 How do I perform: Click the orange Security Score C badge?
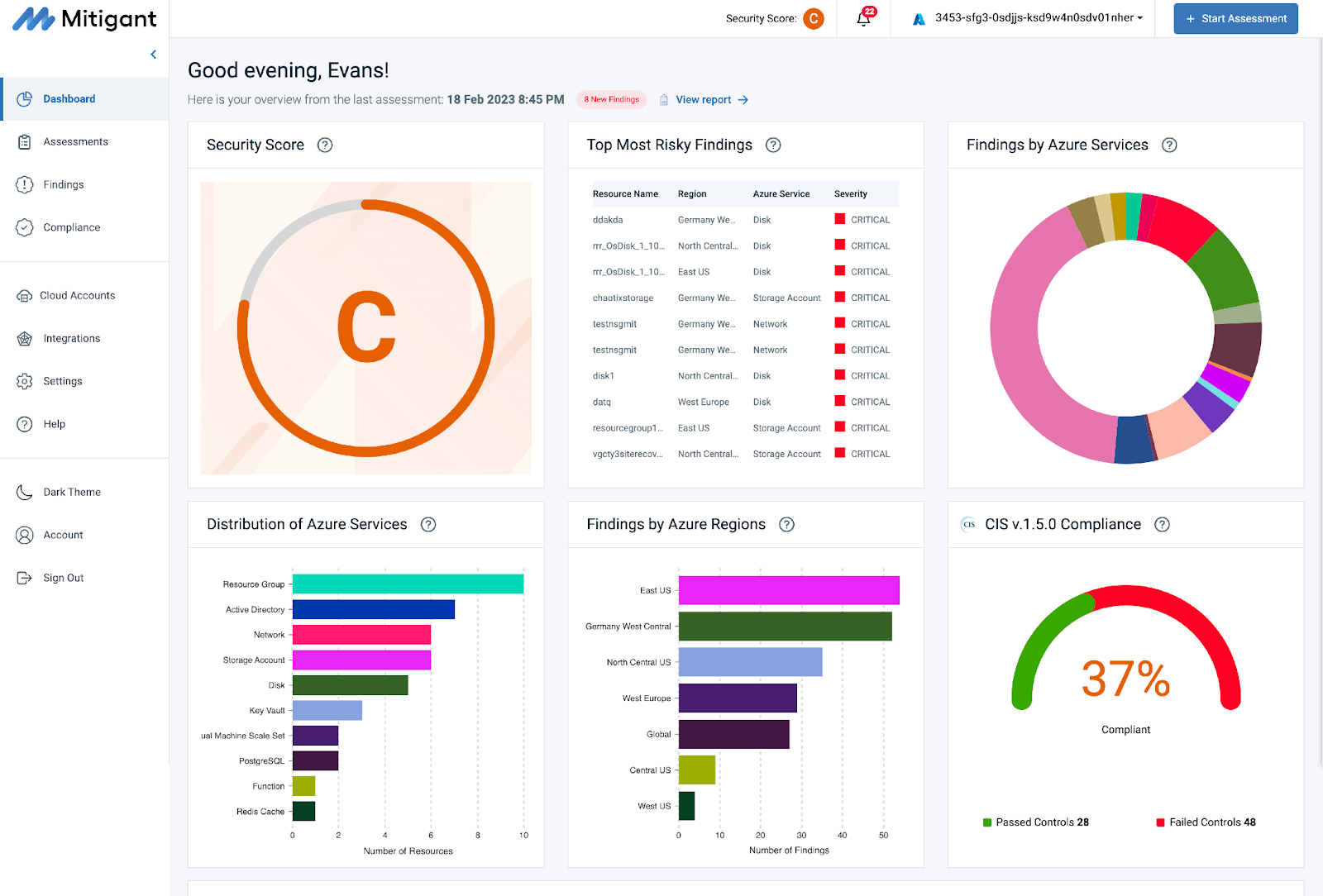click(x=814, y=18)
